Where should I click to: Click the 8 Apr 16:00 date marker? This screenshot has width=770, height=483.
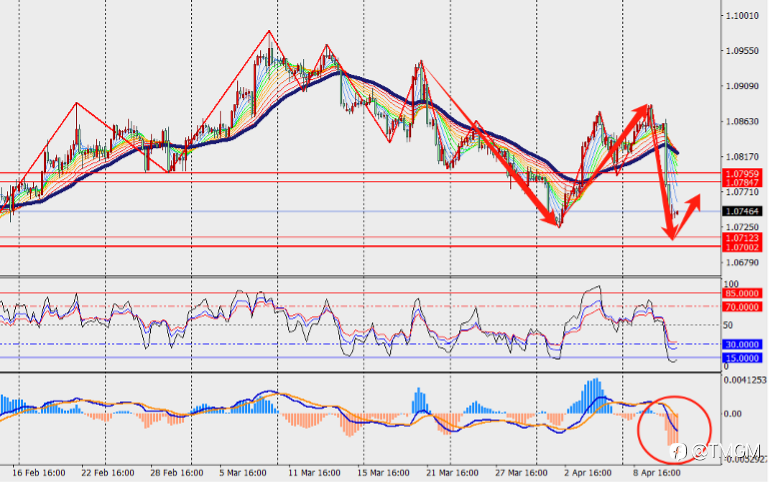(x=657, y=473)
